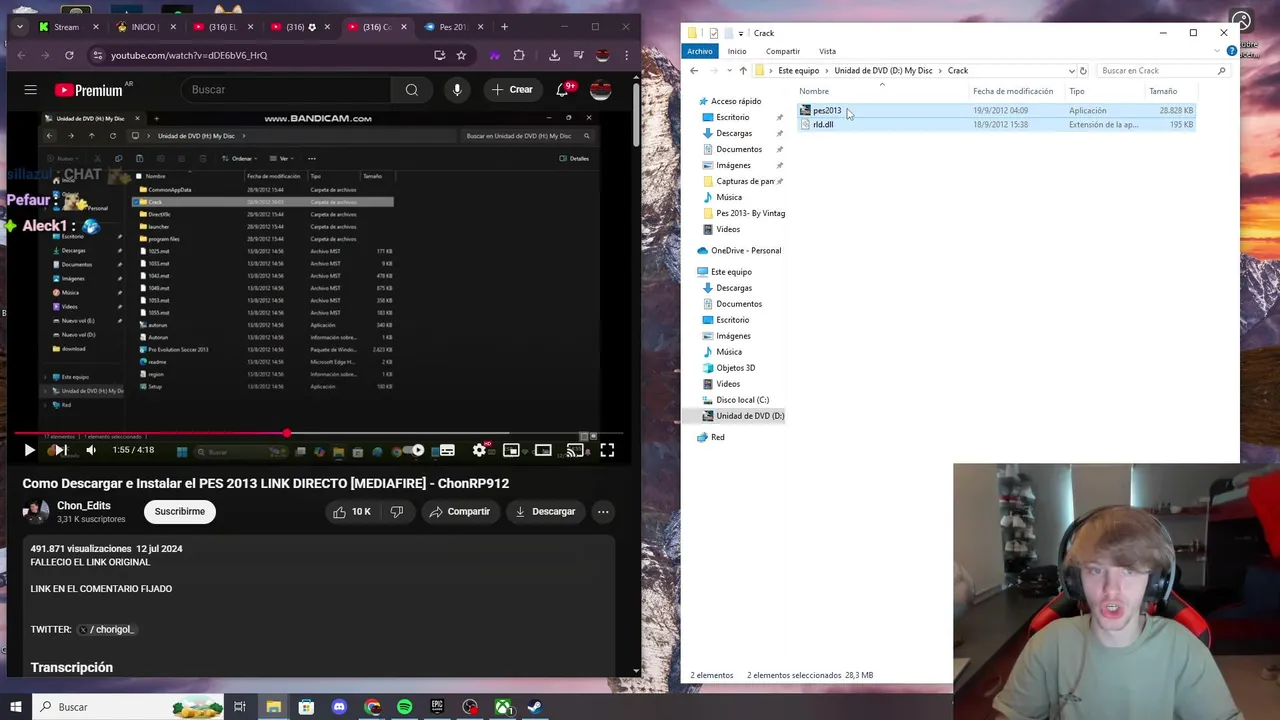The width and height of the screenshot is (1280, 720).
Task: Go back in Chrome
Action: pos(21,55)
